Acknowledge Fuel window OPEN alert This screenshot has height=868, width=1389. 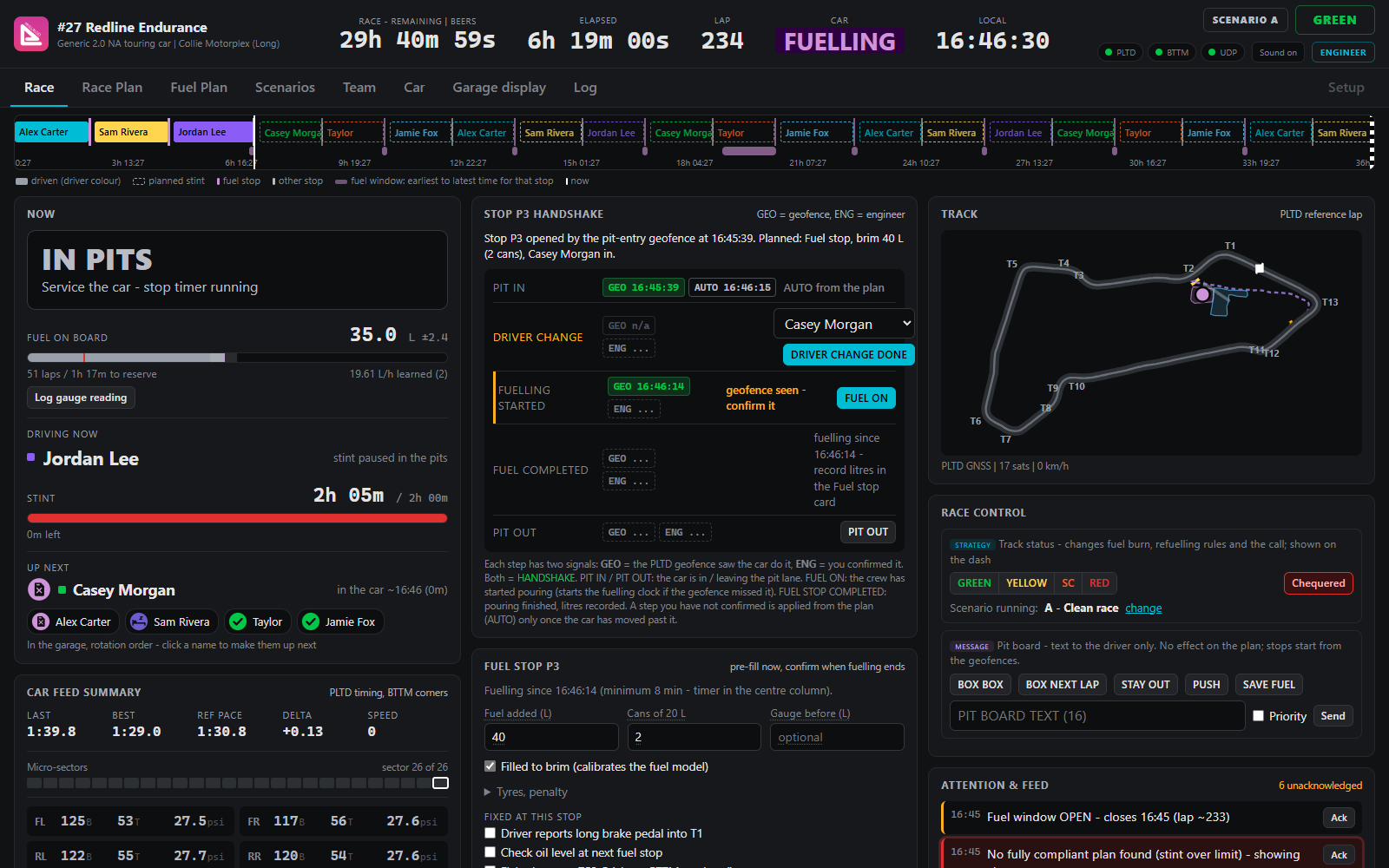coord(1339,818)
